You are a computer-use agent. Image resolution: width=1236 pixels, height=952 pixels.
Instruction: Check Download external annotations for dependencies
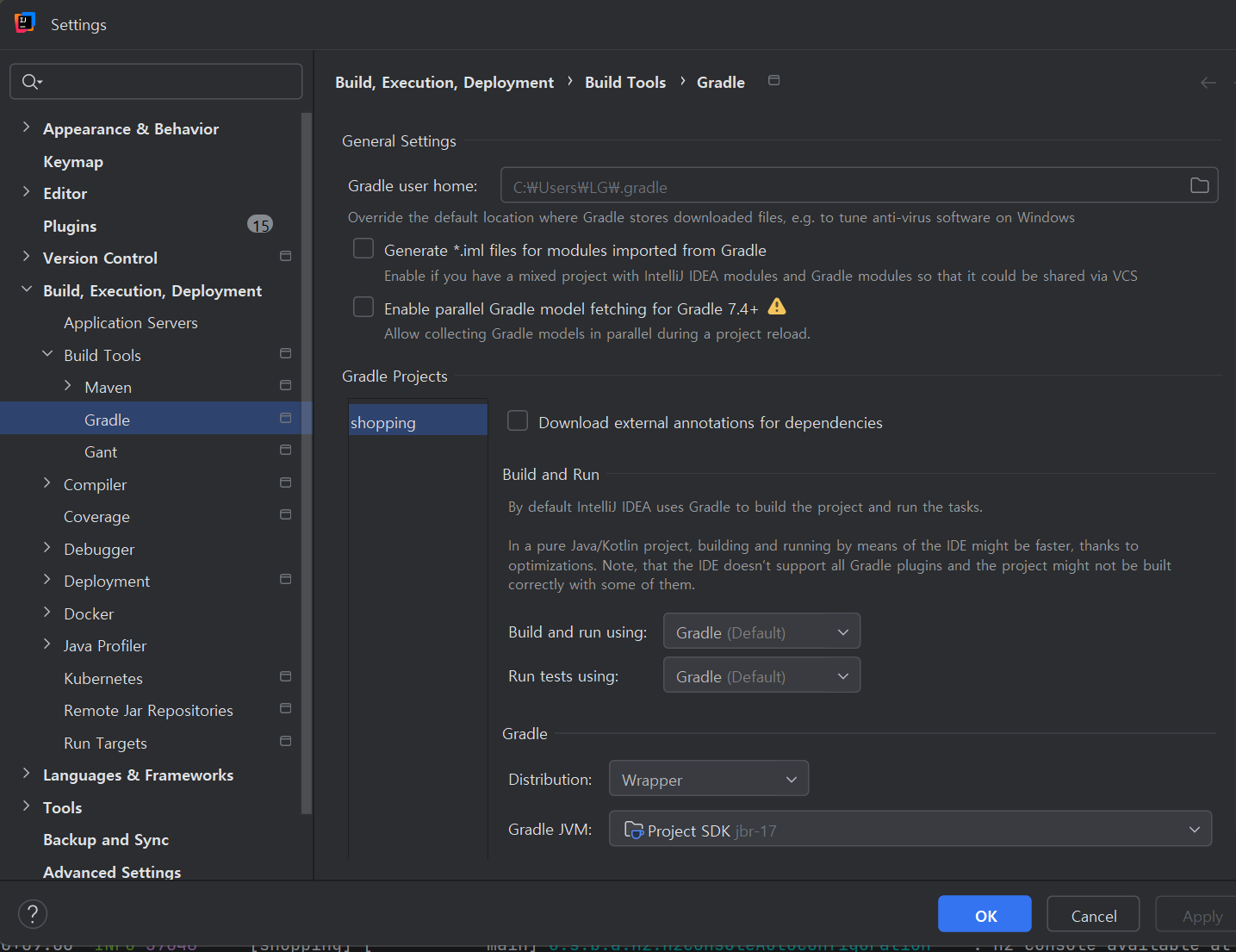pyautogui.click(x=518, y=420)
